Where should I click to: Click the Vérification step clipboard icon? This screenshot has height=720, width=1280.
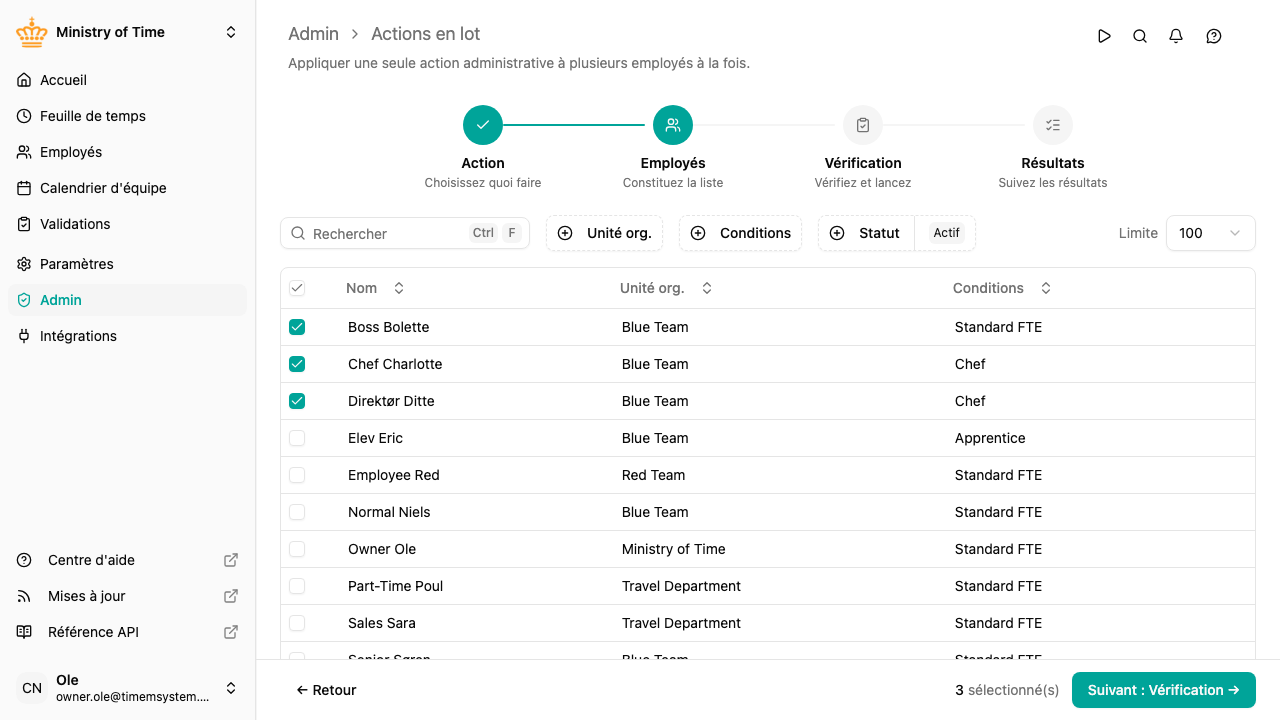(863, 125)
